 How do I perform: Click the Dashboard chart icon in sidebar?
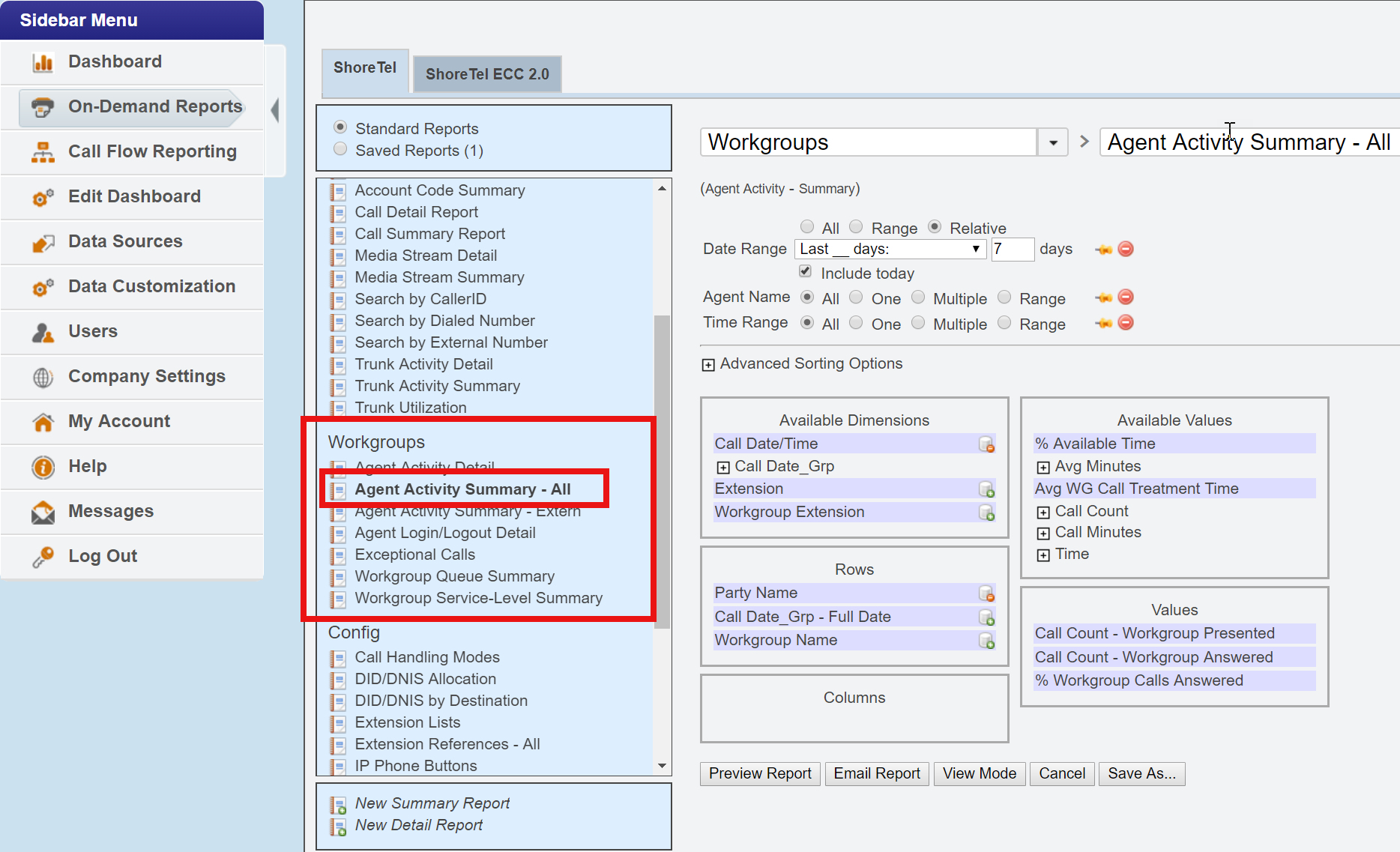point(43,62)
